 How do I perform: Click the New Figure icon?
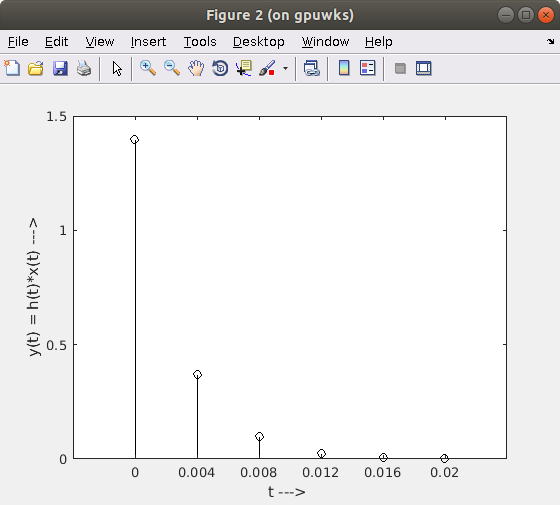12,68
